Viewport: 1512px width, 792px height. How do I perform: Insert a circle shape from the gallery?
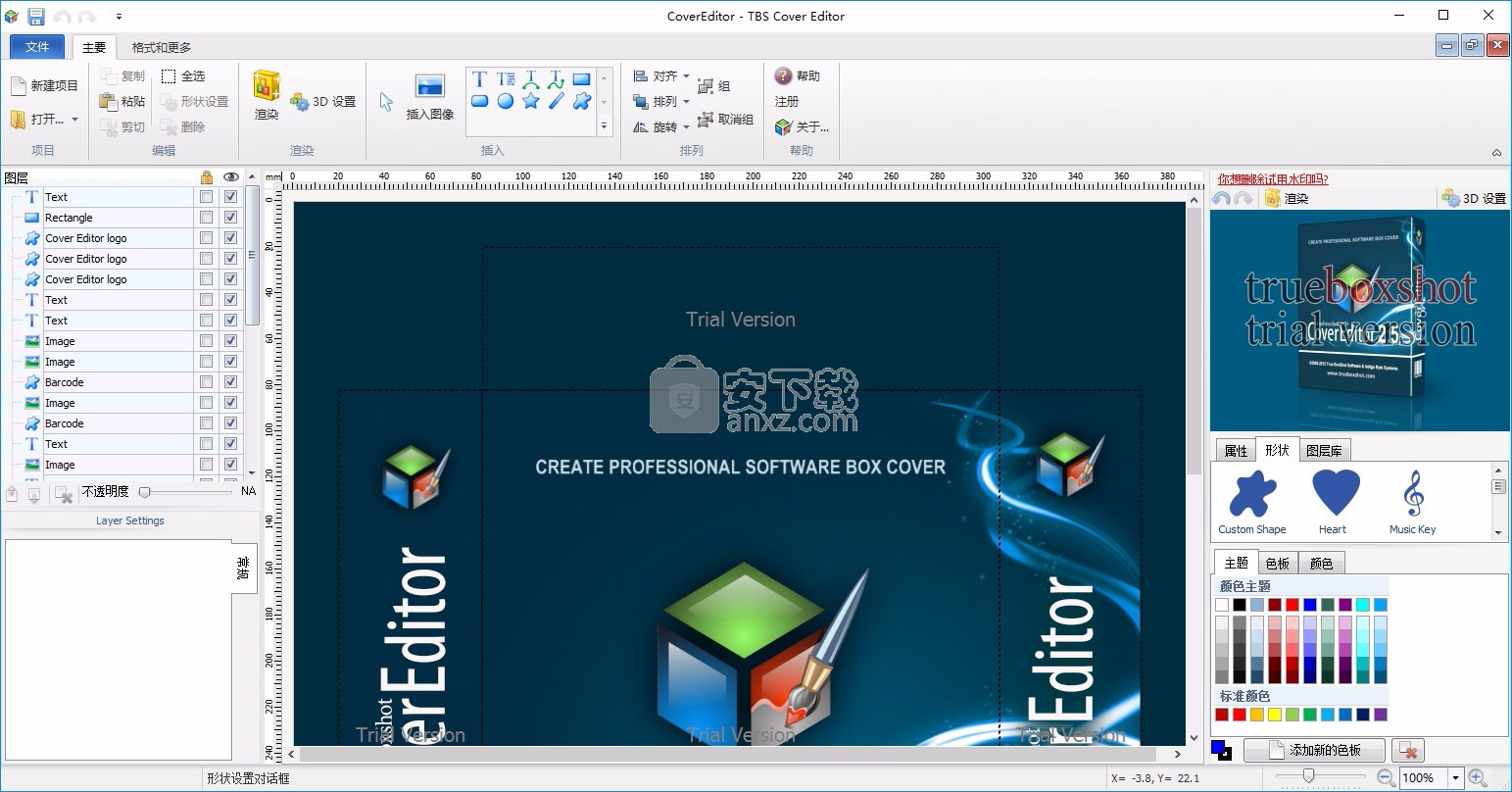click(506, 101)
